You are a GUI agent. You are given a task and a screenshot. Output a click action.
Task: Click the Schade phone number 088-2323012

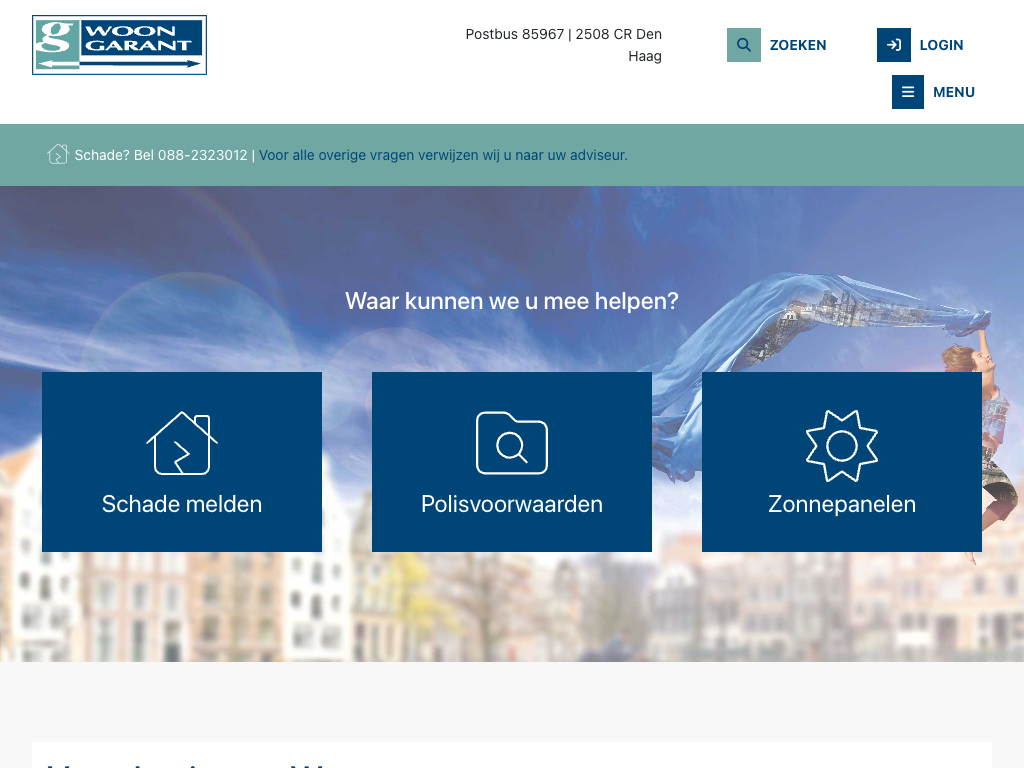point(202,155)
